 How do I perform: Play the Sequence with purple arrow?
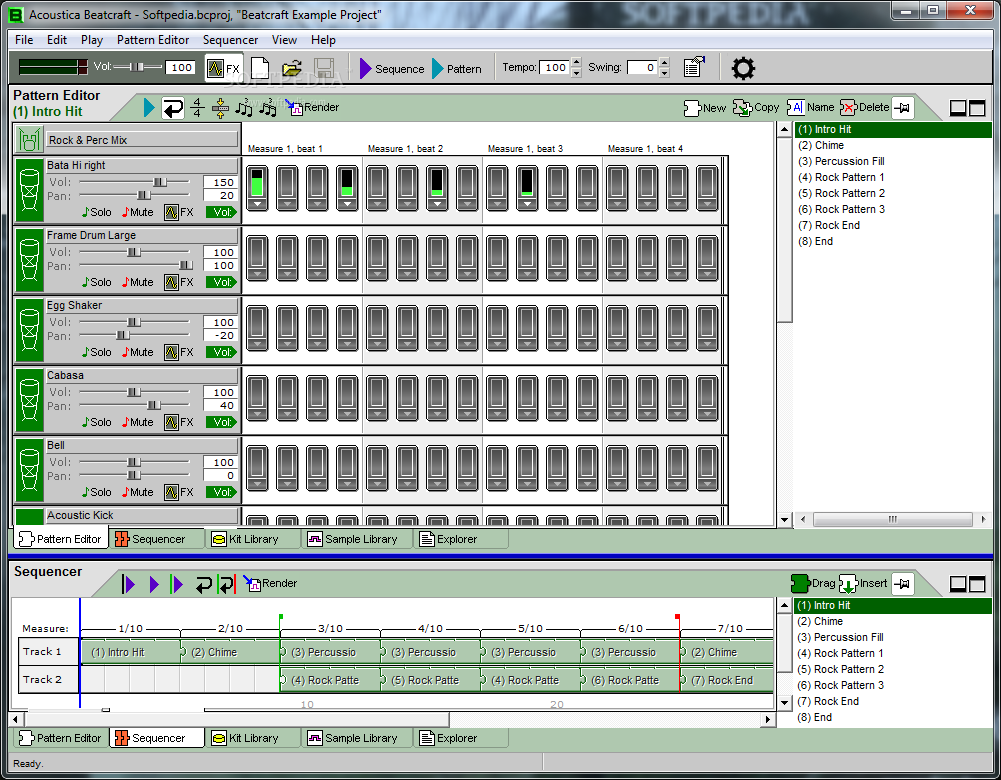click(391, 68)
